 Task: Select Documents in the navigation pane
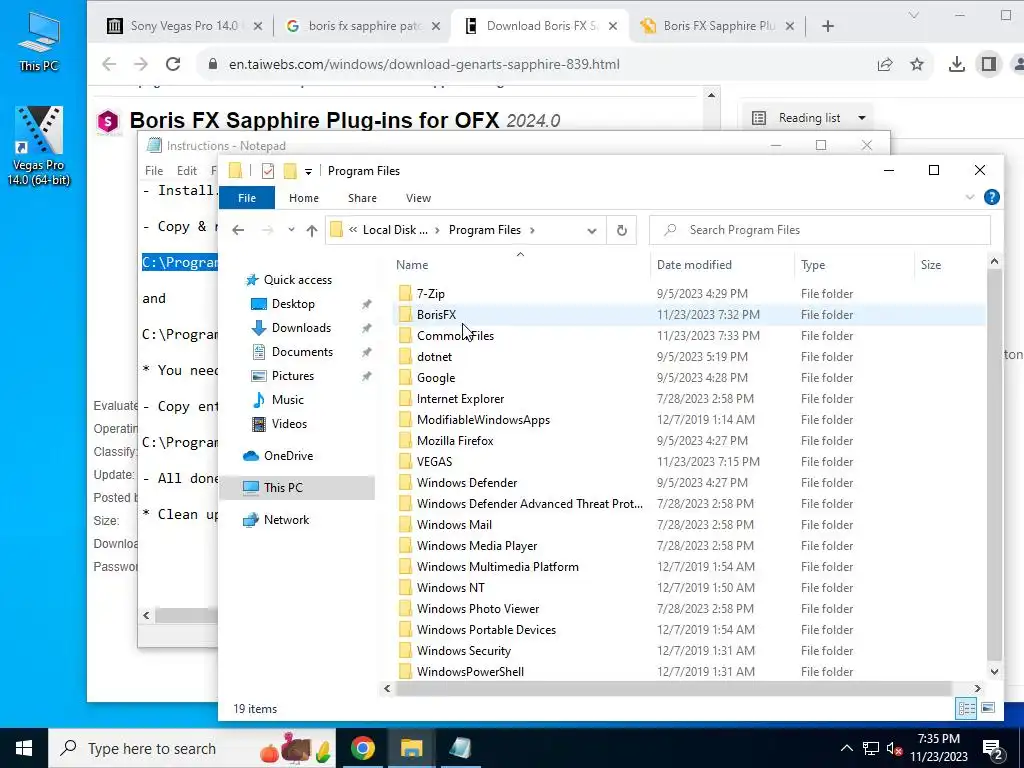[x=302, y=352]
